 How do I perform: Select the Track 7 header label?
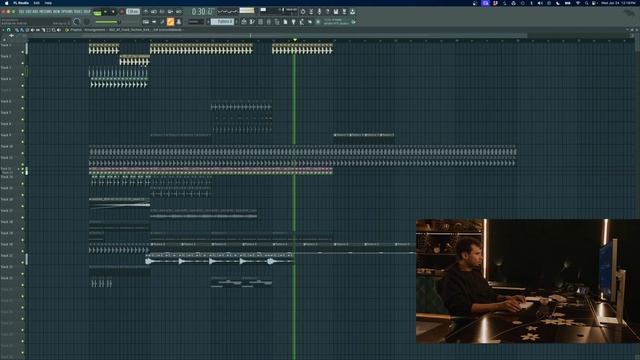(6, 112)
